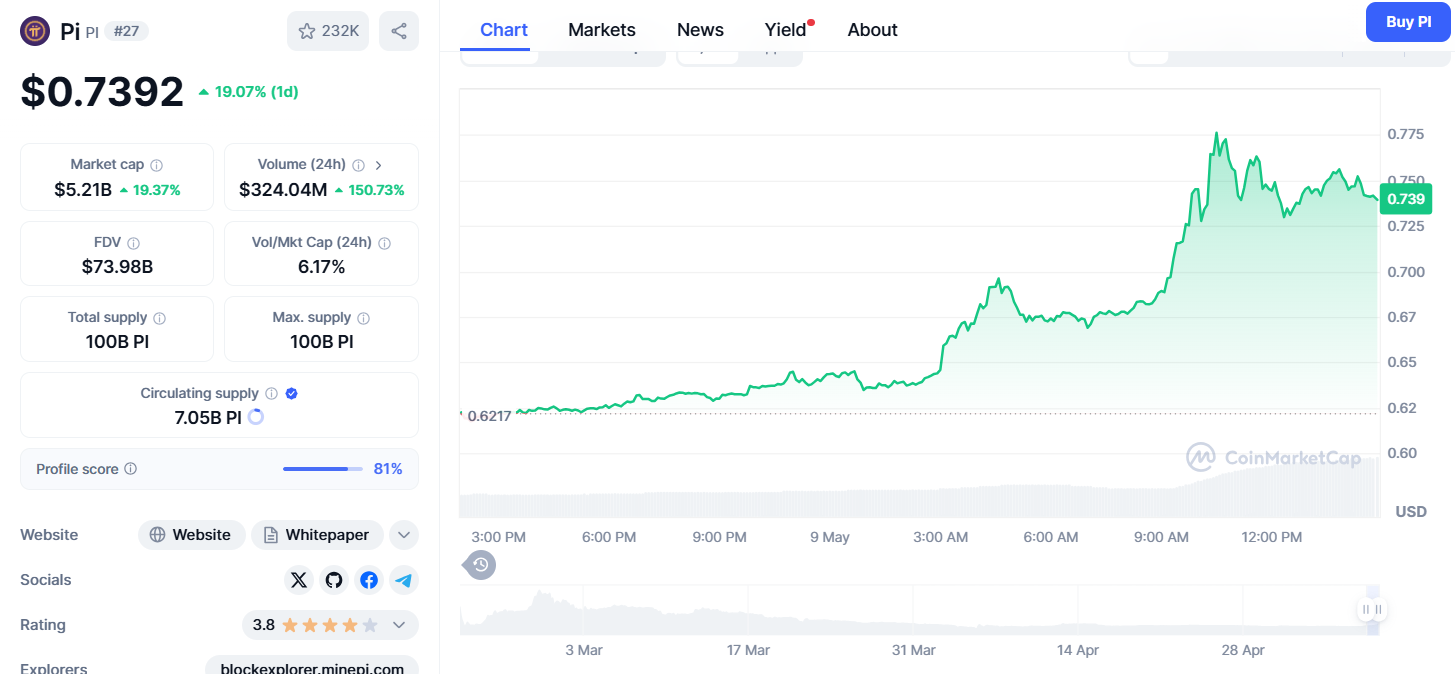Screen dimensions: 1455x674
Task: Click the USD currency label on chart
Action: tap(1411, 511)
